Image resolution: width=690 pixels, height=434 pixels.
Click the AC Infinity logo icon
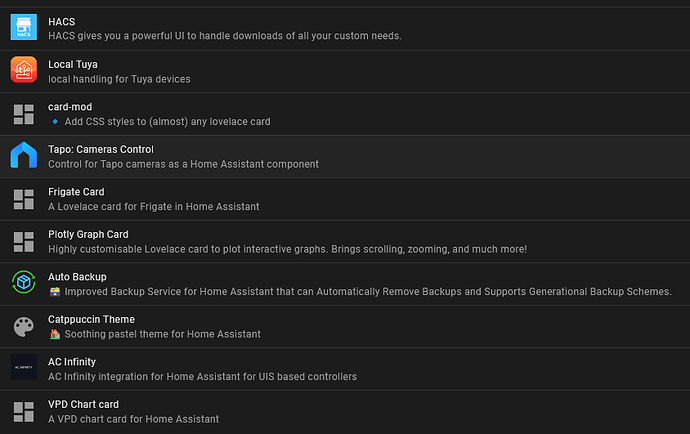[x=23, y=367]
